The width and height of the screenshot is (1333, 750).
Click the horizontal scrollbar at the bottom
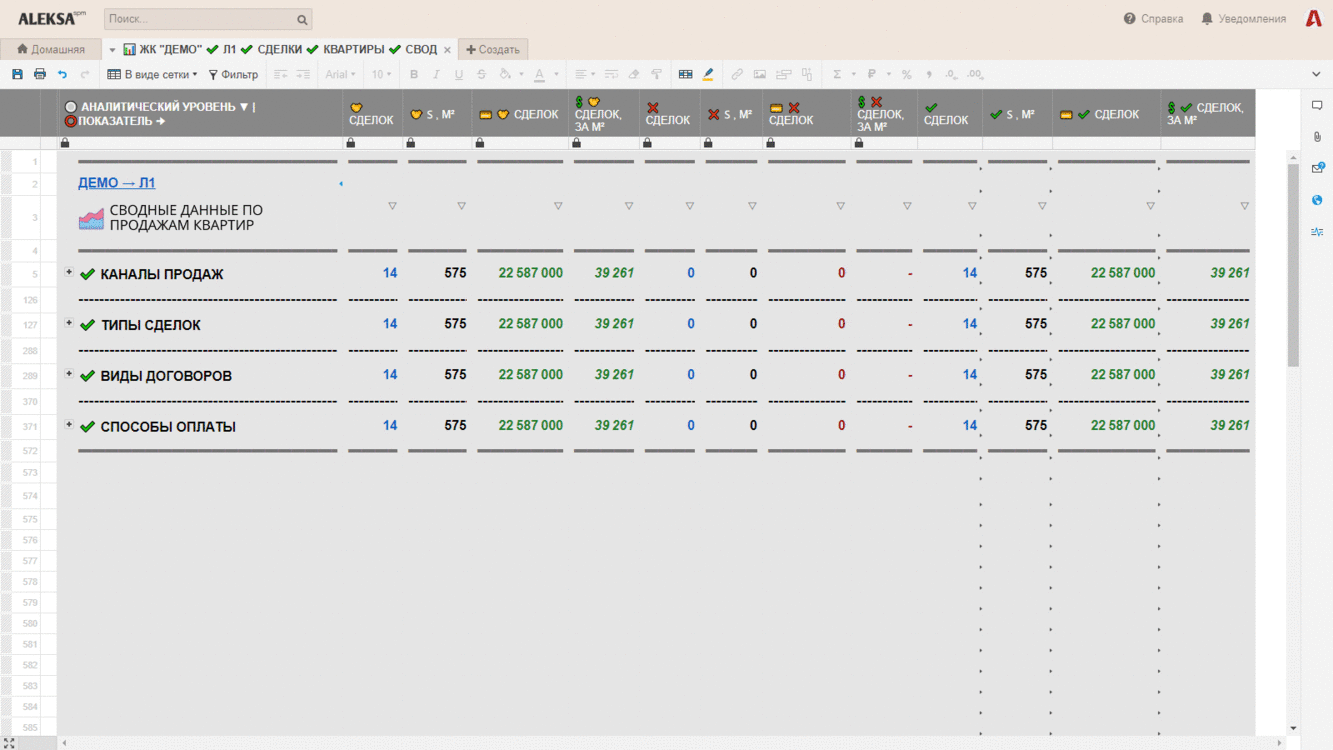671,743
